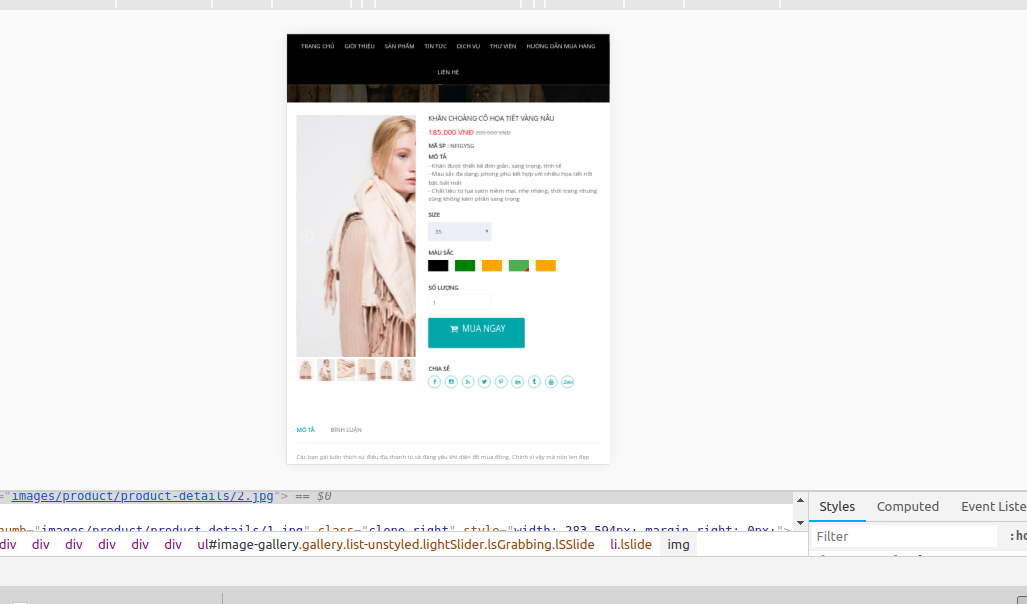Share via the Tumblr icon

click(534, 382)
